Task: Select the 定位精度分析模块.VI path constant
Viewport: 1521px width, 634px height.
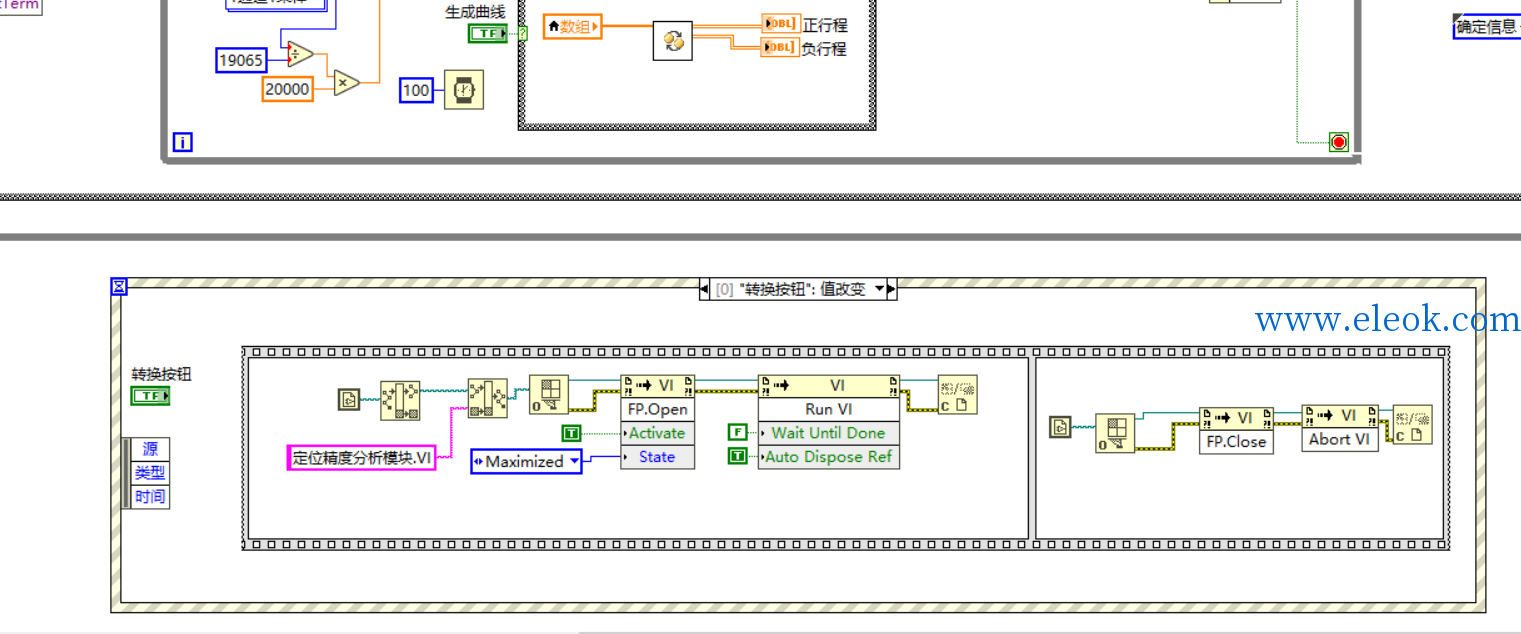Action: point(362,458)
